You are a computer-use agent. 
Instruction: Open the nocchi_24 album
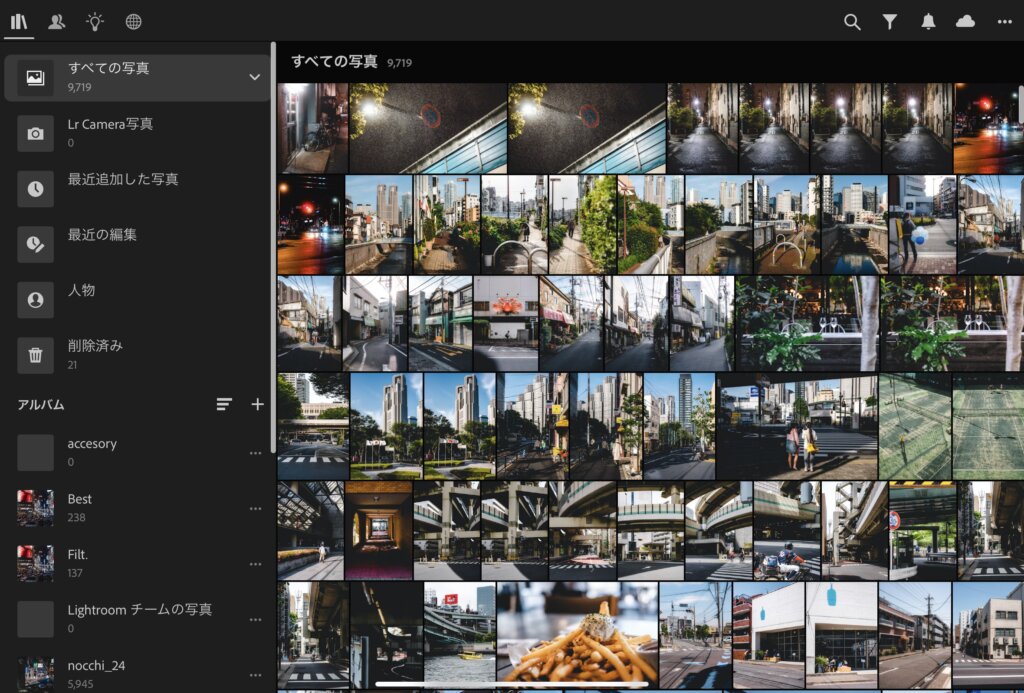(136, 673)
